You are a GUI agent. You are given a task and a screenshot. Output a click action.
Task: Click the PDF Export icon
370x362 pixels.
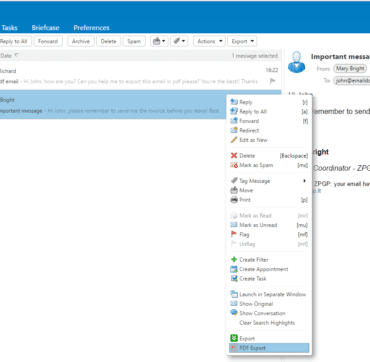pos(234,348)
